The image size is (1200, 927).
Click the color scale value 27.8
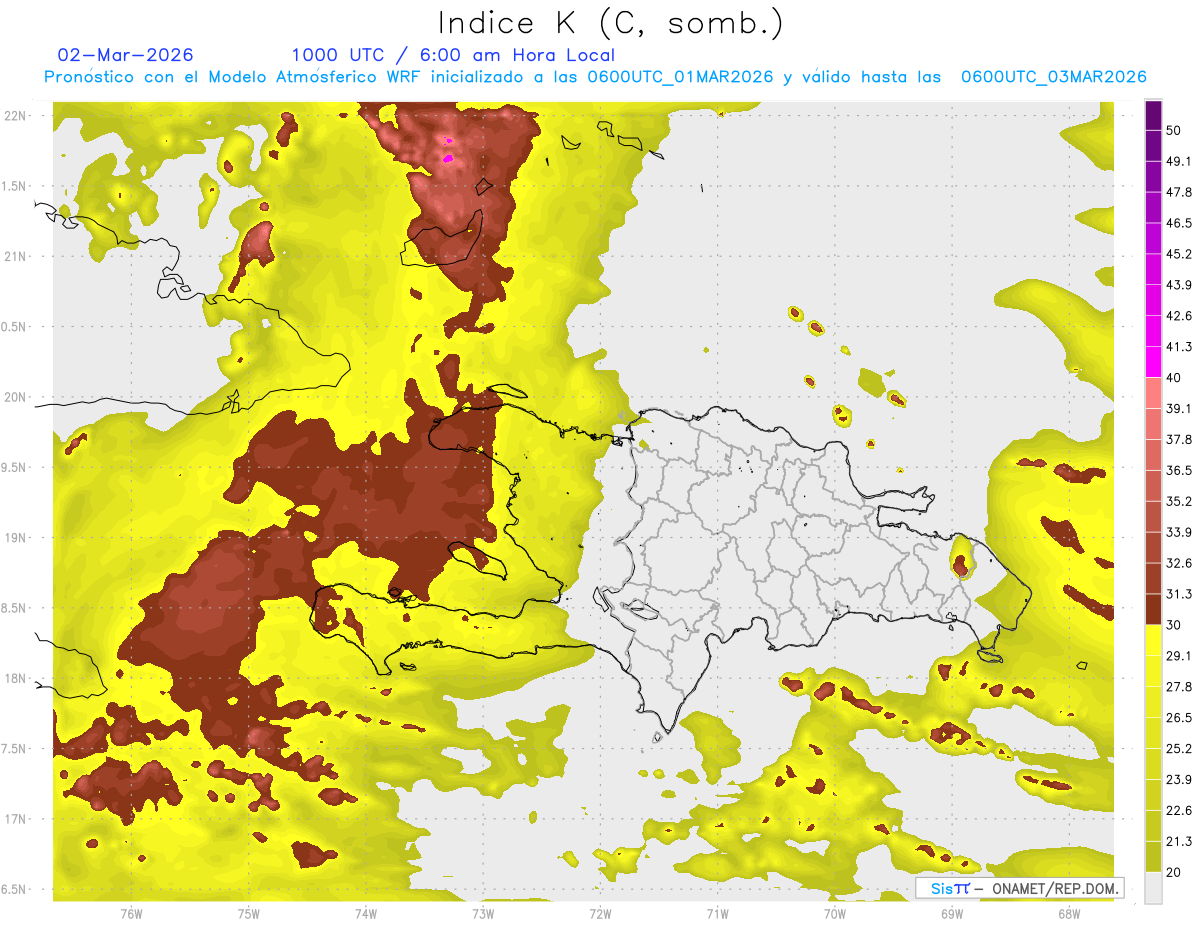[1179, 687]
